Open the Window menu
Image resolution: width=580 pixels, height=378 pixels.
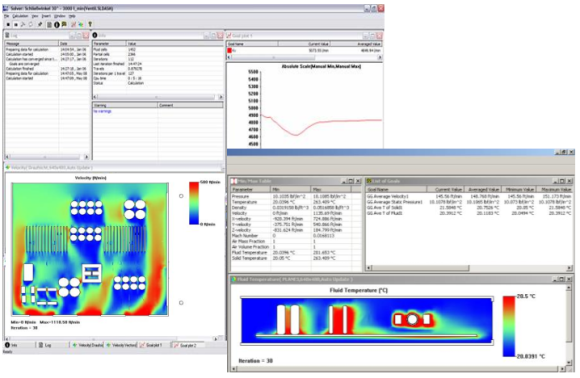(60, 16)
